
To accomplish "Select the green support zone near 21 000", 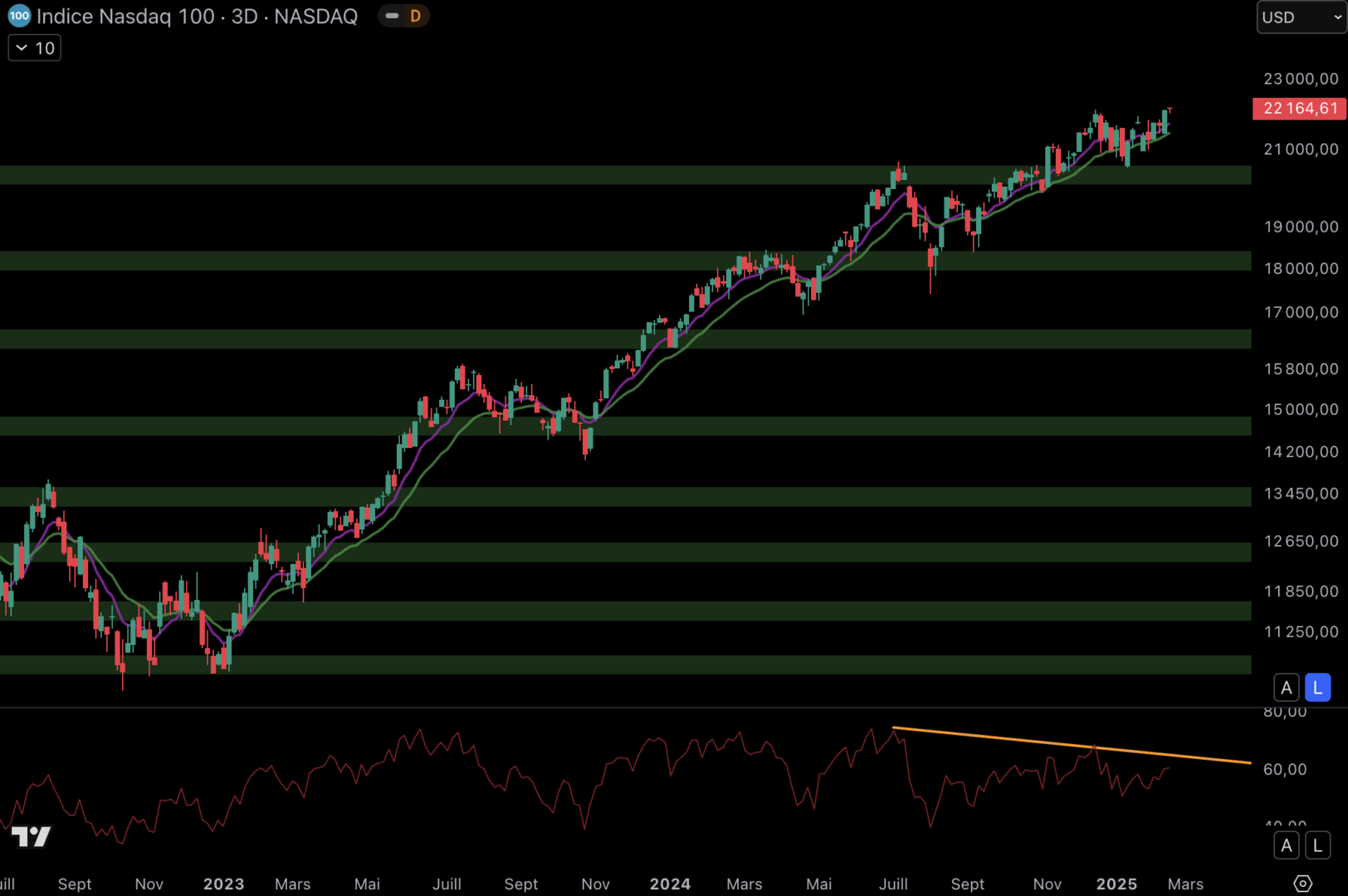I will [625, 175].
